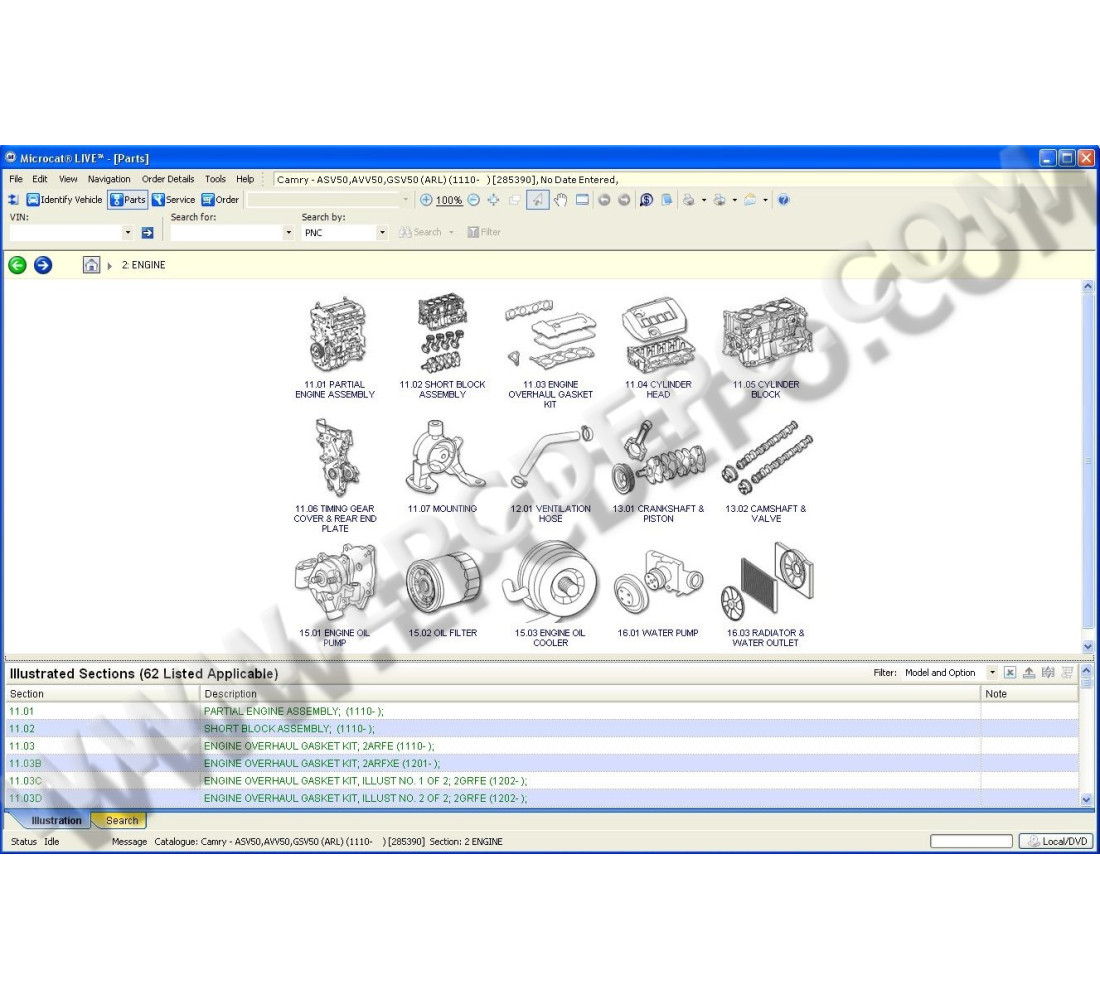Click the document copy icon next to pricing
The height and width of the screenshot is (1000, 1100).
(x=666, y=200)
